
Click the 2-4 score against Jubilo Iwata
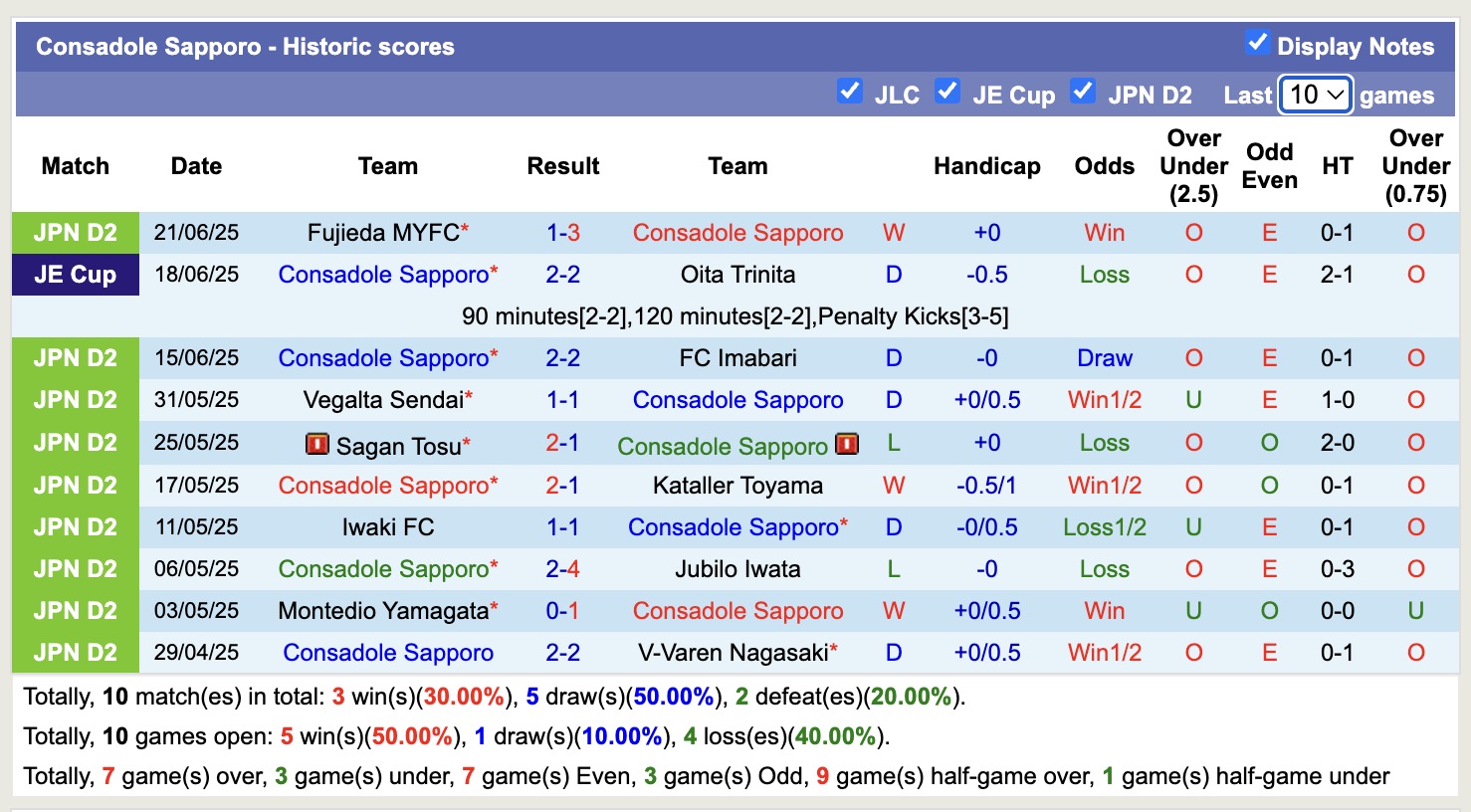pyautogui.click(x=562, y=569)
